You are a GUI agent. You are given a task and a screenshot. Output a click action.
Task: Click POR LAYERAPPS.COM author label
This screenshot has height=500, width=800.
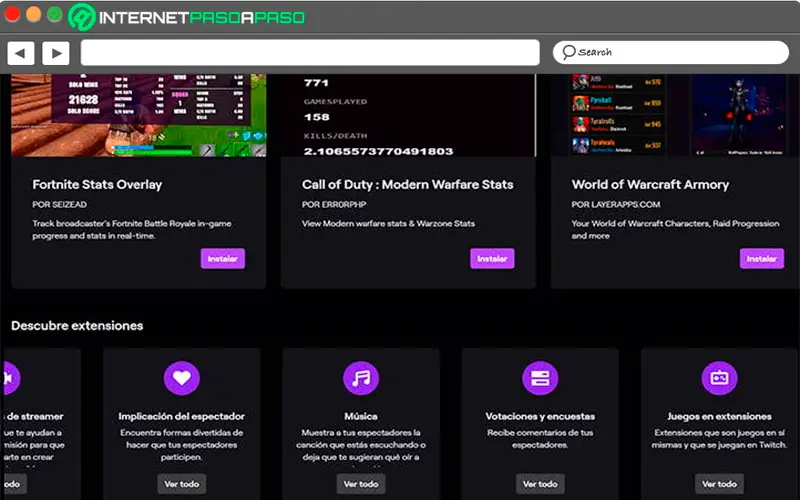tap(616, 205)
